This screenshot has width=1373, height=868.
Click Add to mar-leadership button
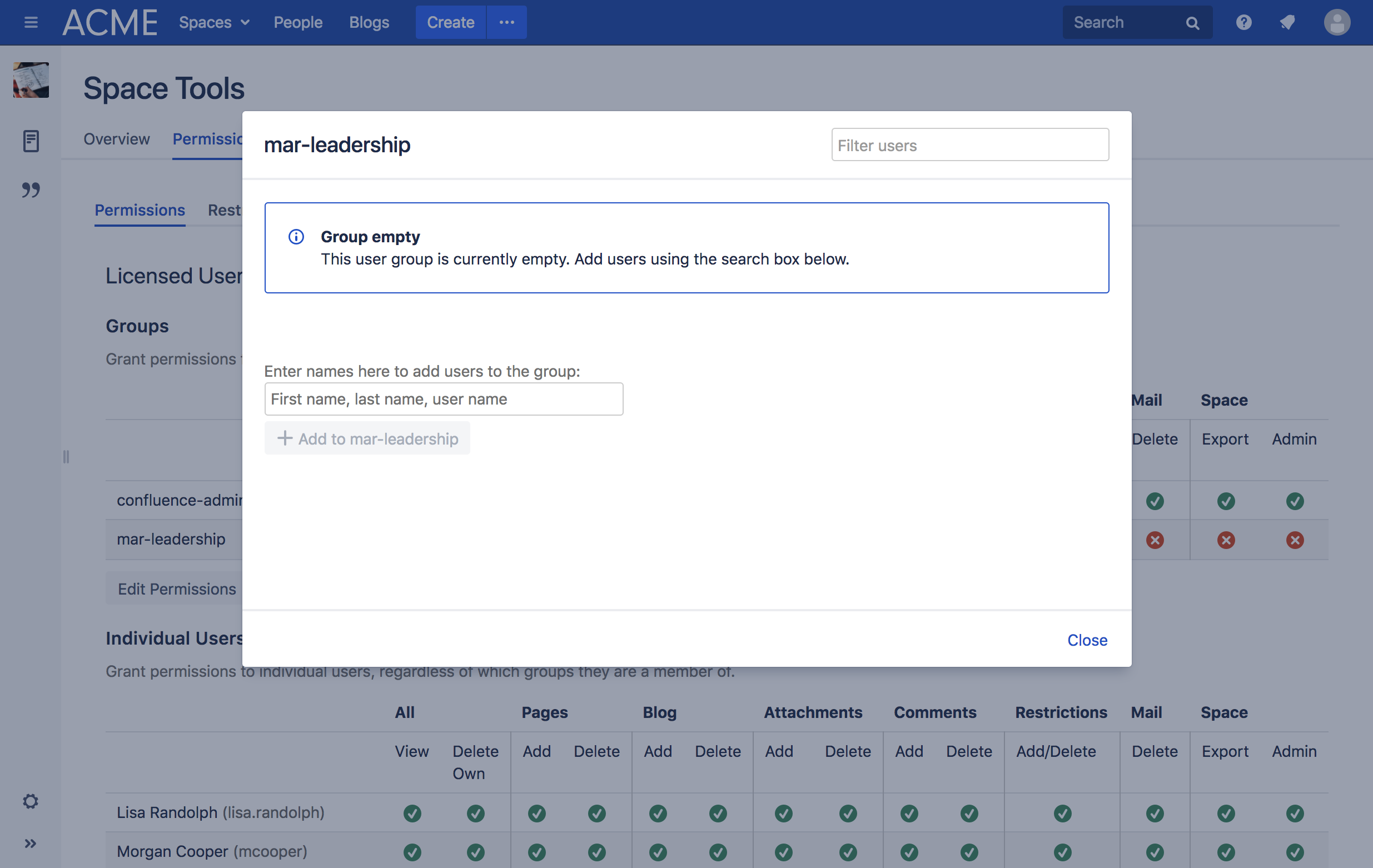pos(367,438)
